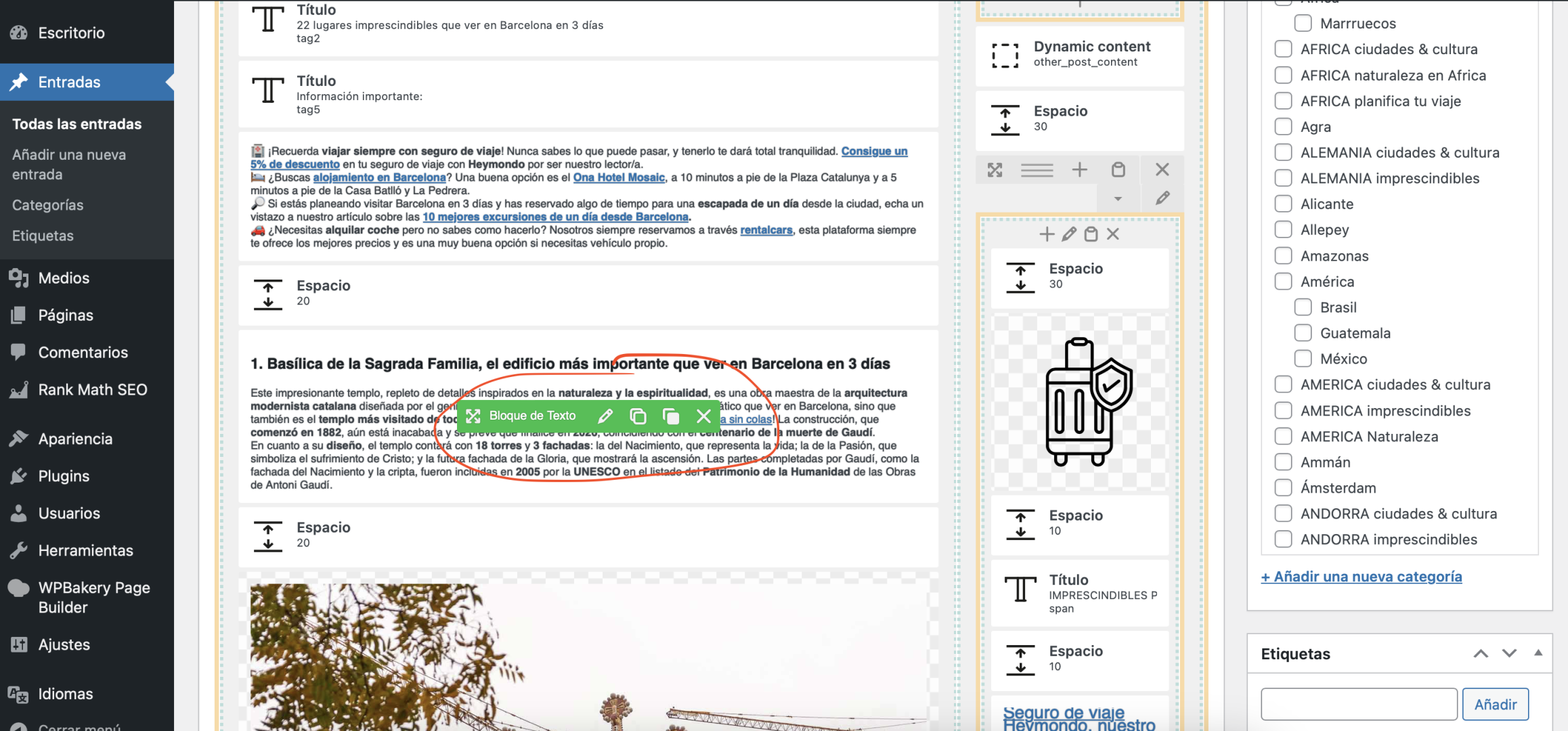Click the Añadir tag button
1568x731 pixels.
pos(1496,705)
